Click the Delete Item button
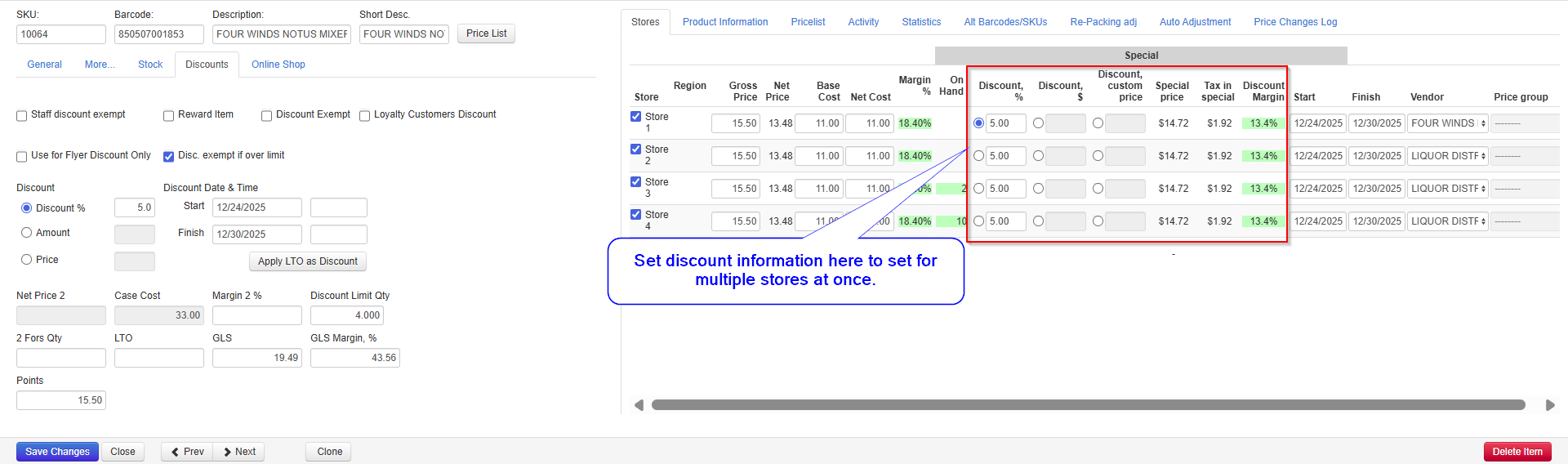 (x=1517, y=452)
